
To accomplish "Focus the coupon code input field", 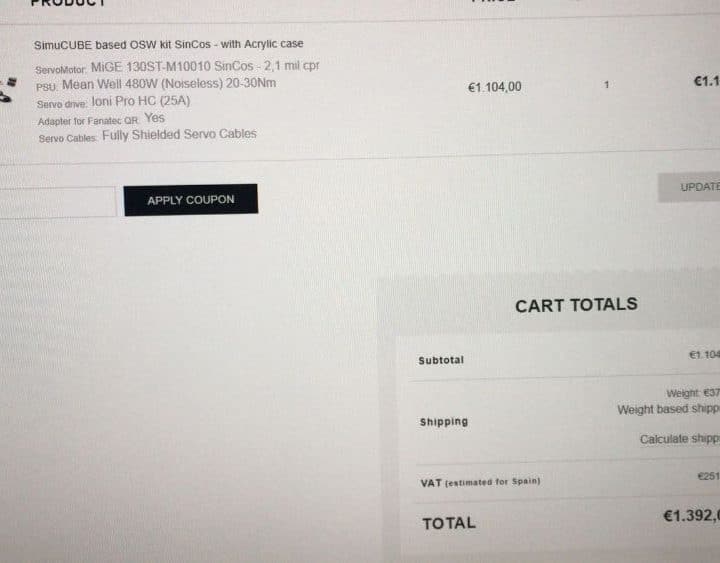I will [55, 201].
